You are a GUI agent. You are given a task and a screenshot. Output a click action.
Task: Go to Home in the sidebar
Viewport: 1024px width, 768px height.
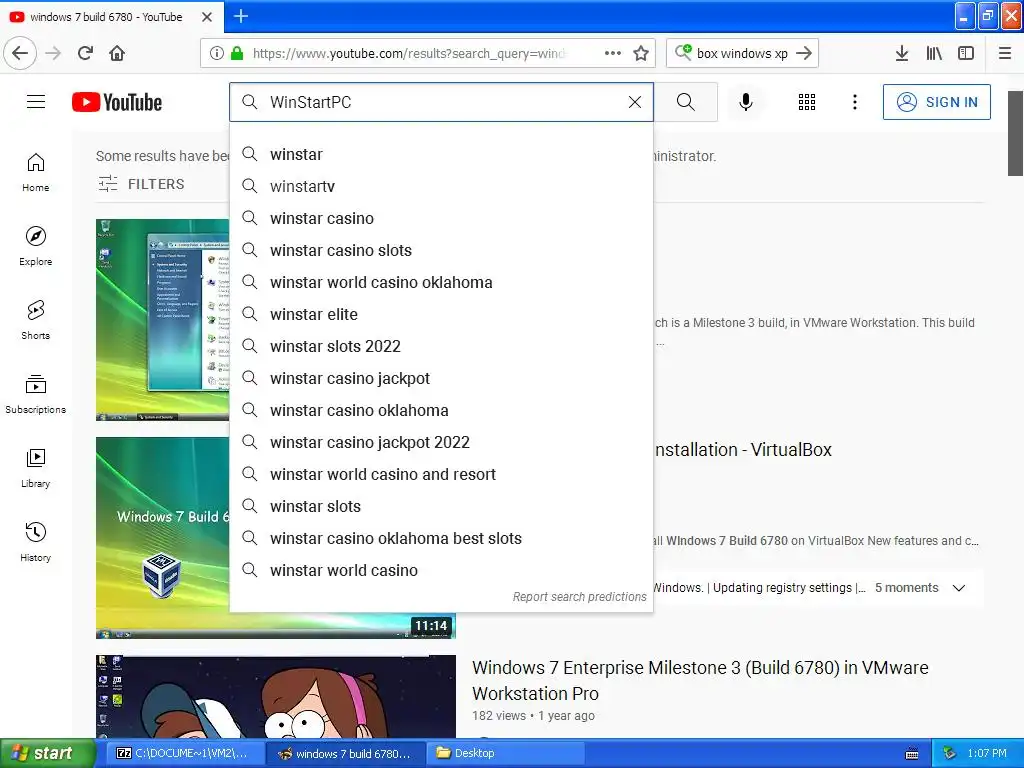tap(36, 172)
